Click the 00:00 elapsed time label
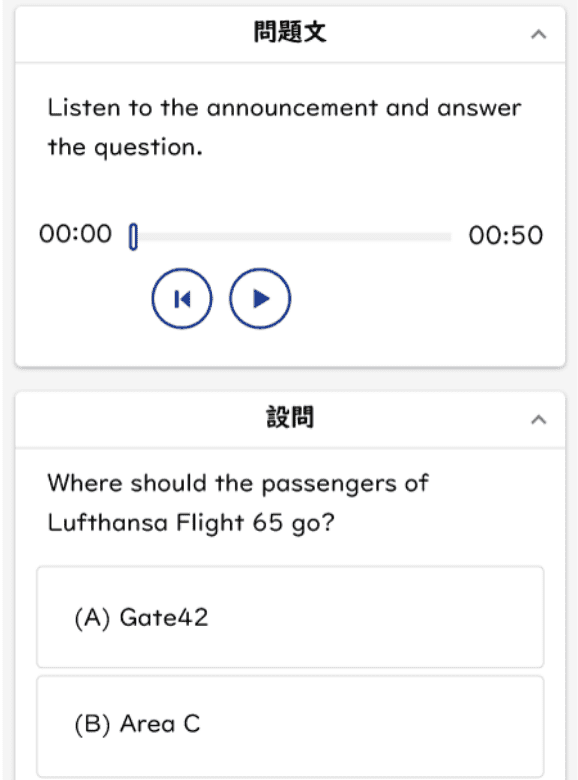Image resolution: width=578 pixels, height=780 pixels. [x=76, y=234]
